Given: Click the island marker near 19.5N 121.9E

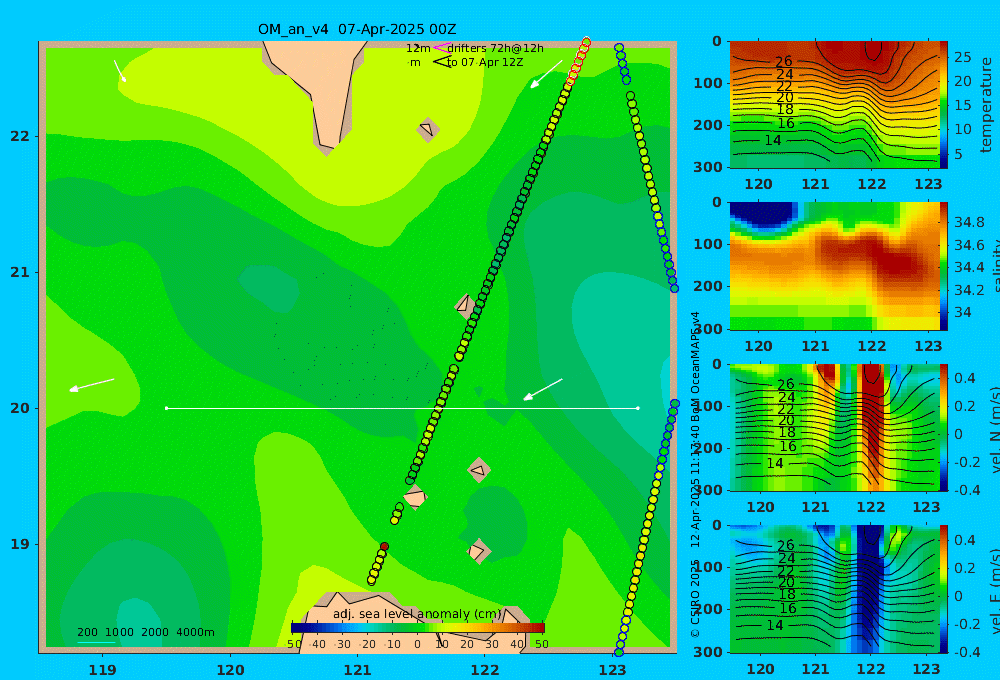Looking at the screenshot, I should 478,471.
